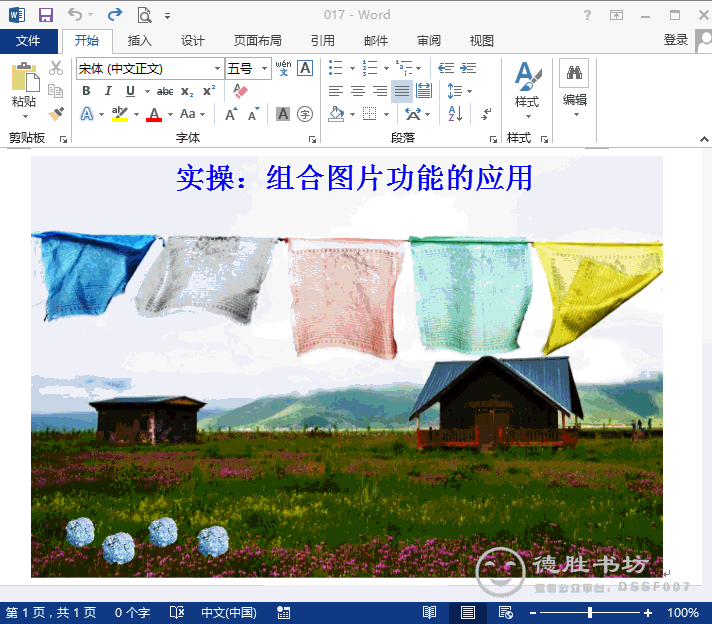This screenshot has width=712, height=624.
Task: Switch to the 视图 (View) tab
Action: click(481, 41)
